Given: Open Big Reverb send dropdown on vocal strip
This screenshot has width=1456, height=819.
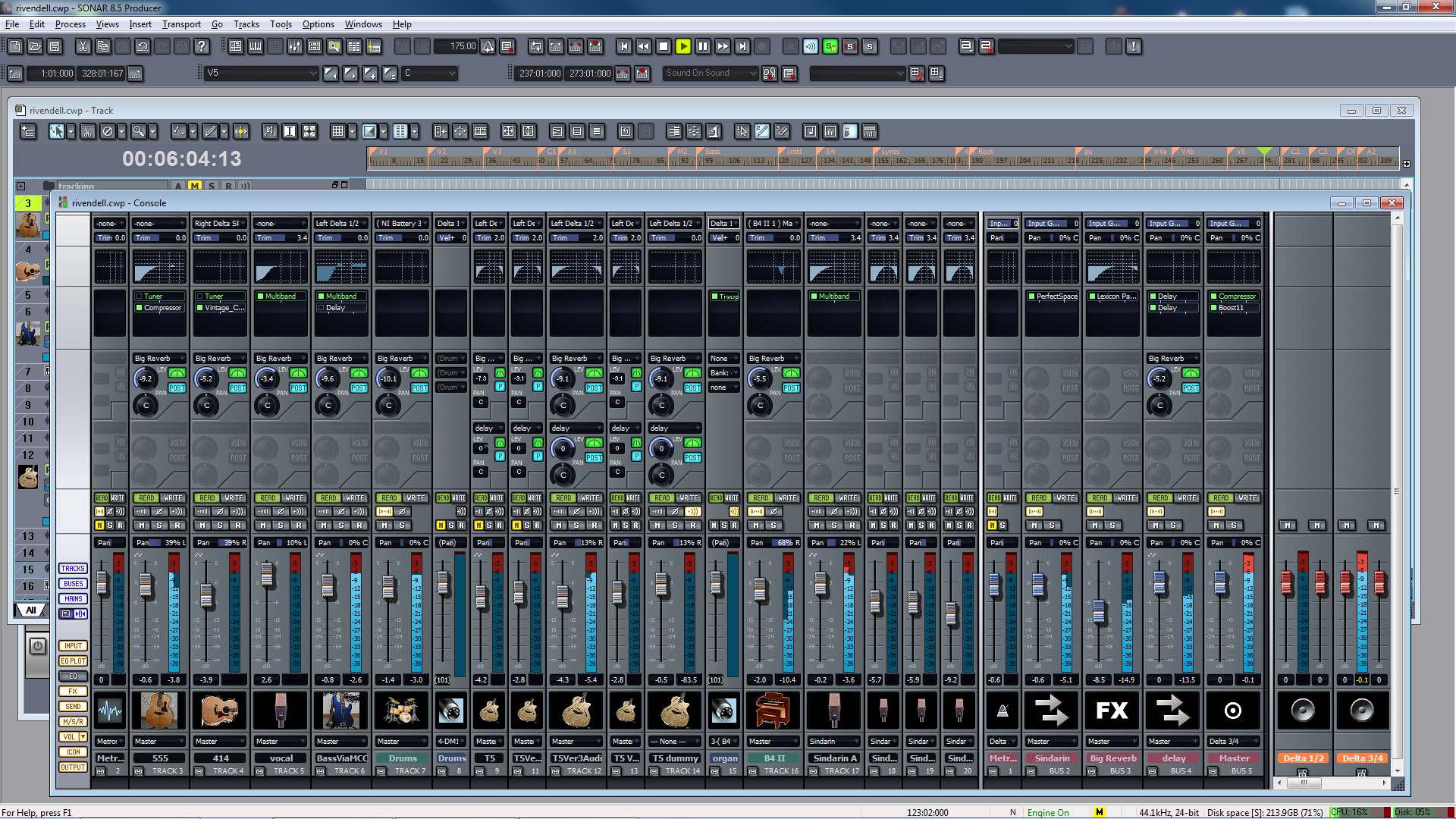Looking at the screenshot, I should click(281, 359).
